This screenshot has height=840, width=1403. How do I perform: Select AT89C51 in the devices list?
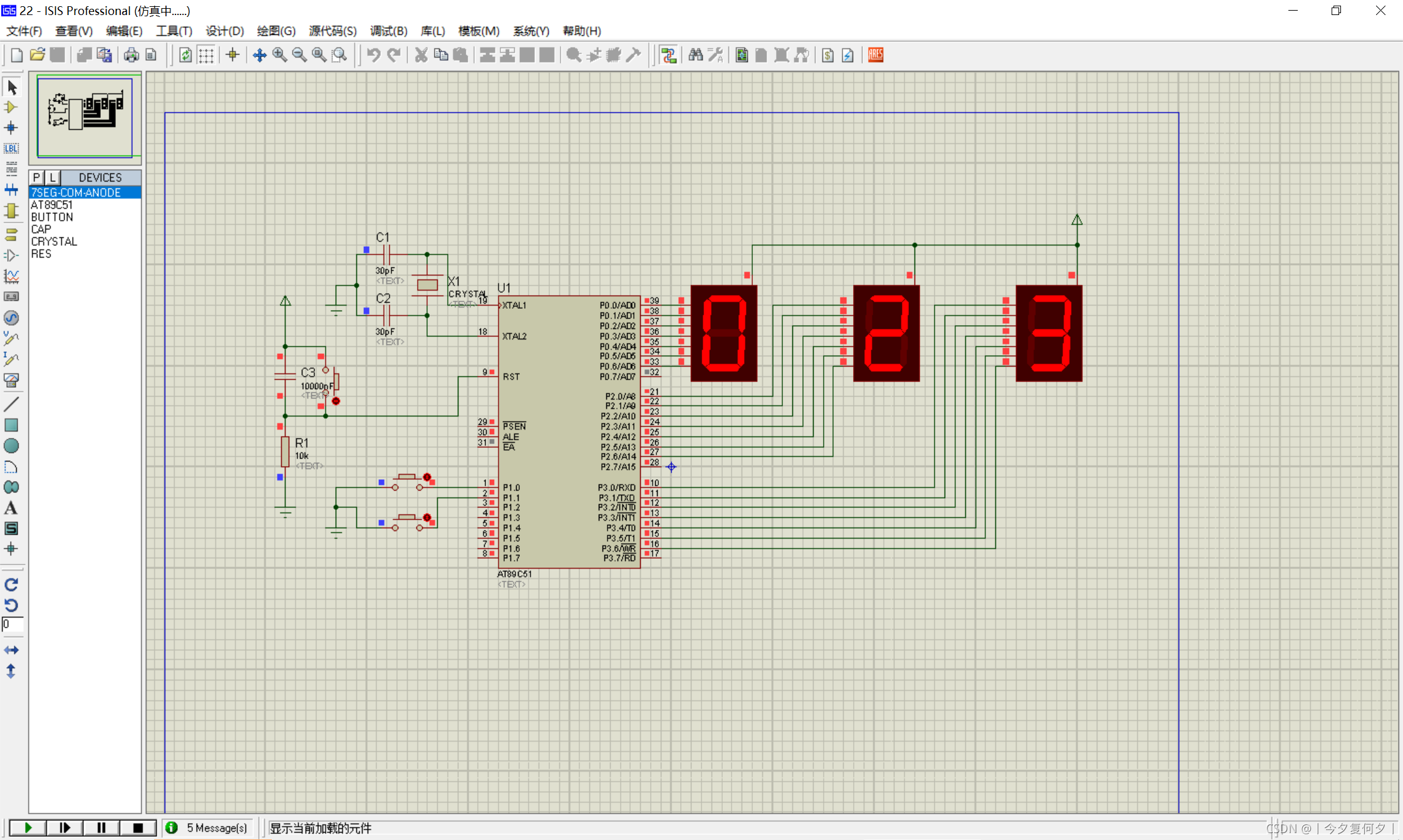tap(52, 205)
